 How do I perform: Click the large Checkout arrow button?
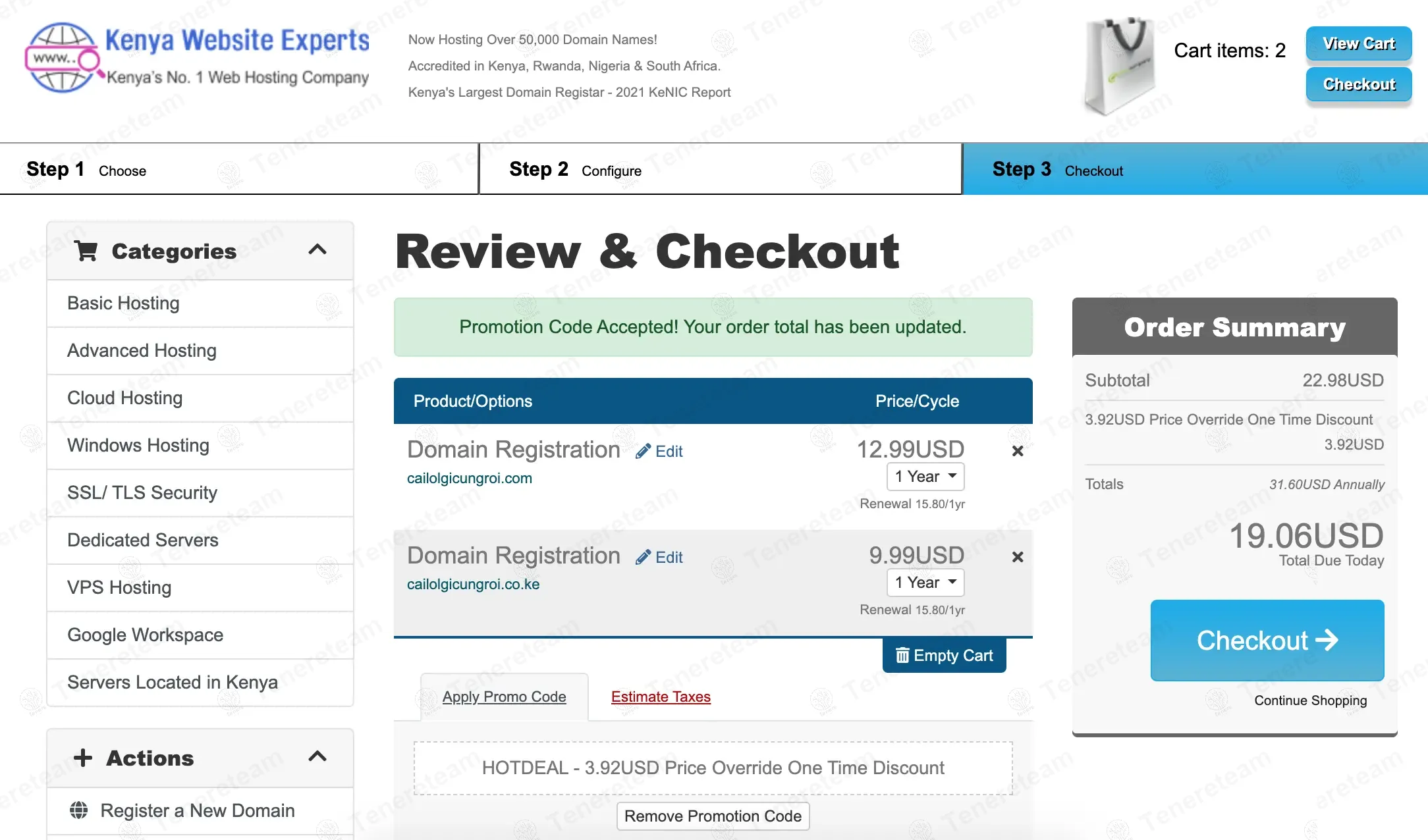(1267, 640)
